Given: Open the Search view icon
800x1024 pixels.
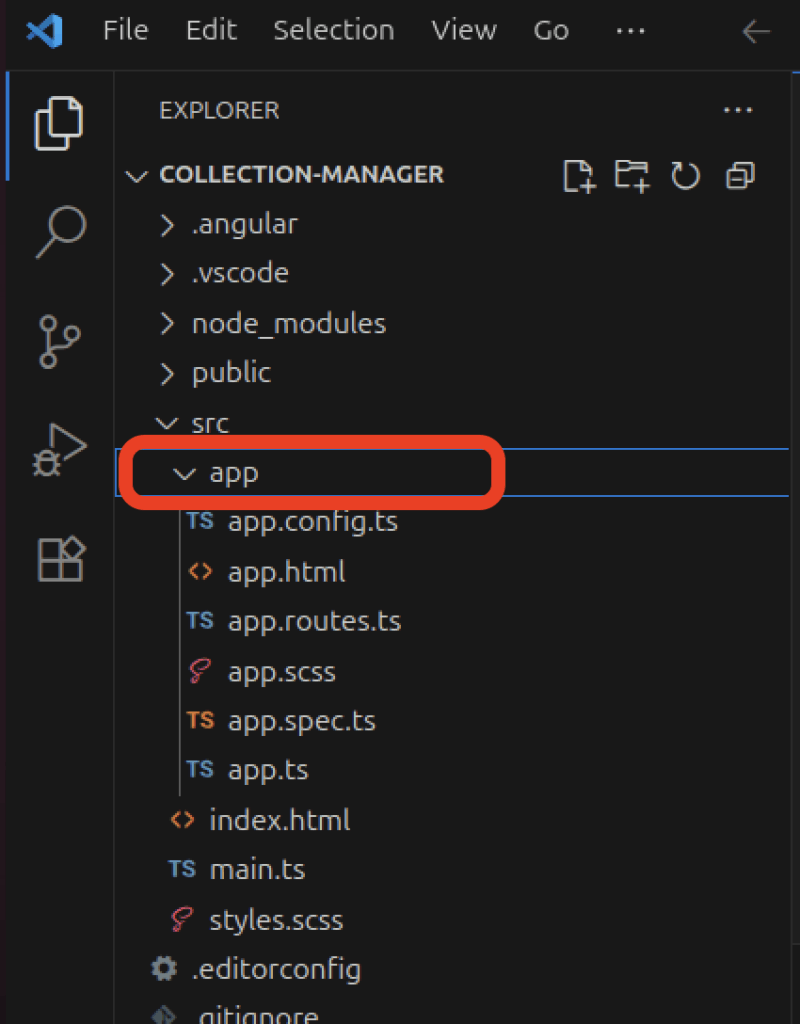Looking at the screenshot, I should [x=60, y=233].
